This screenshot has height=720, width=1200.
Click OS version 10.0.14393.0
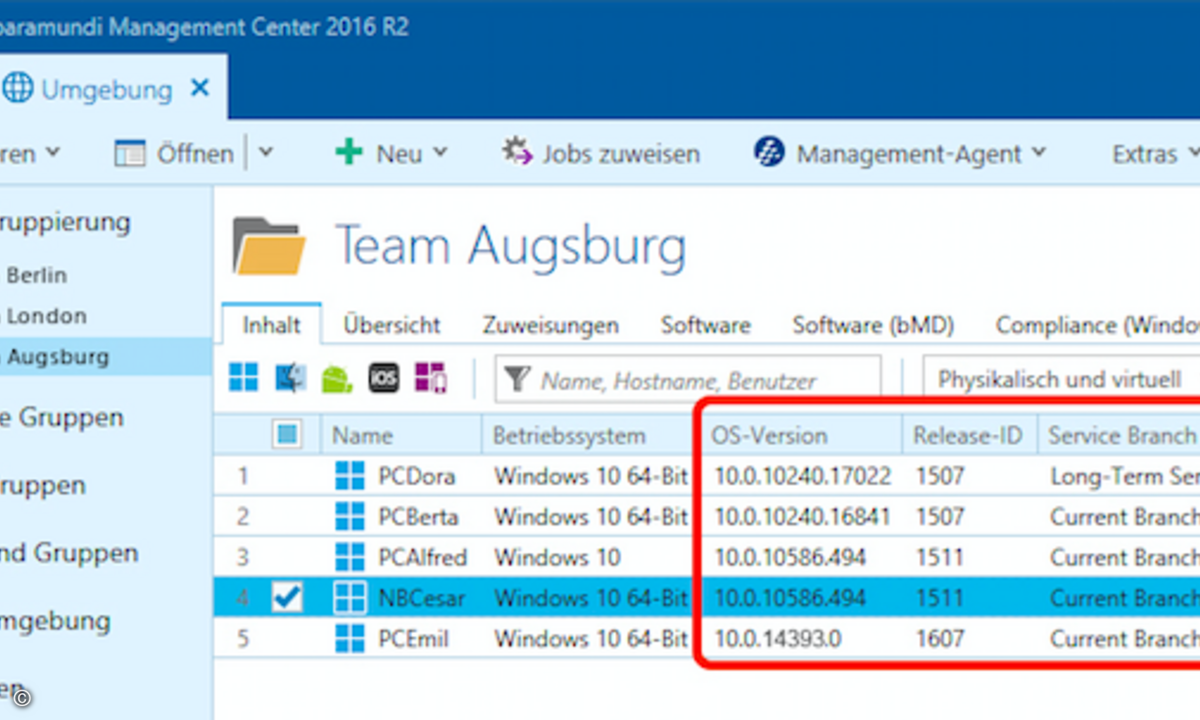777,638
